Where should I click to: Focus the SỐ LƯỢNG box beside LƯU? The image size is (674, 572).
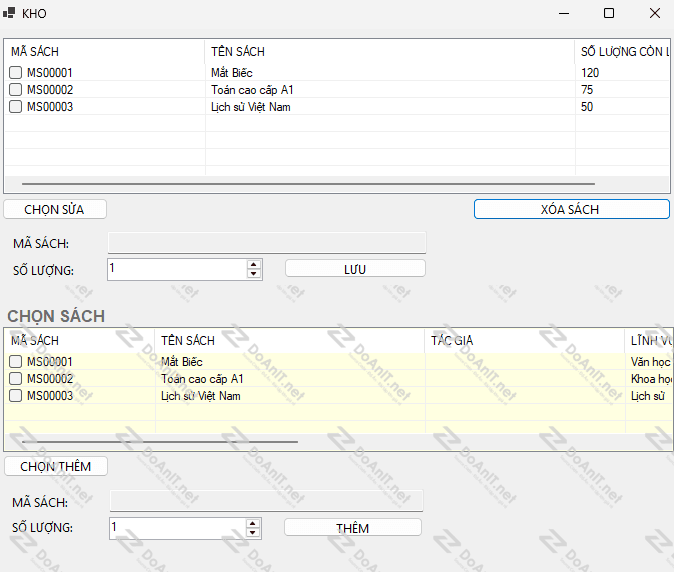click(x=178, y=269)
